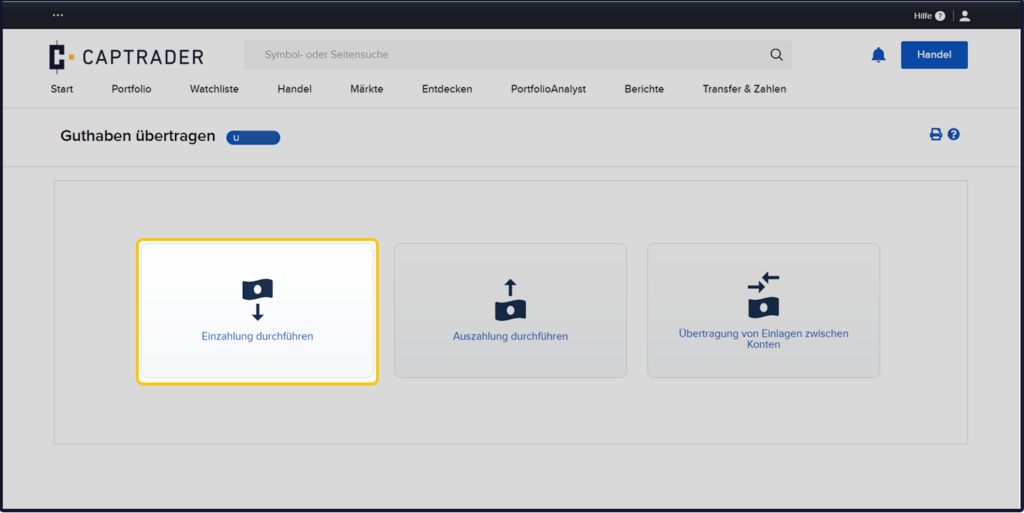
Task: Click the search magnifier icon
Action: [776, 55]
